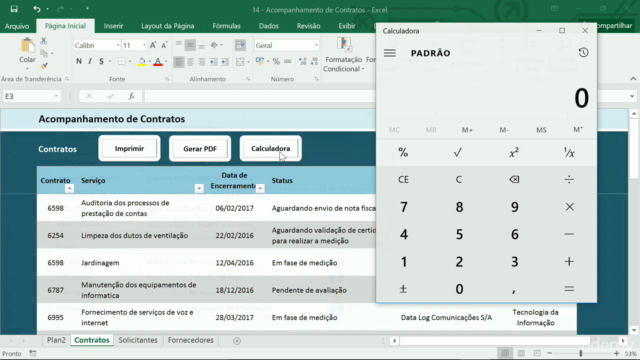Open the Inserir ribbon tab
The width and height of the screenshot is (640, 360).
[113, 26]
